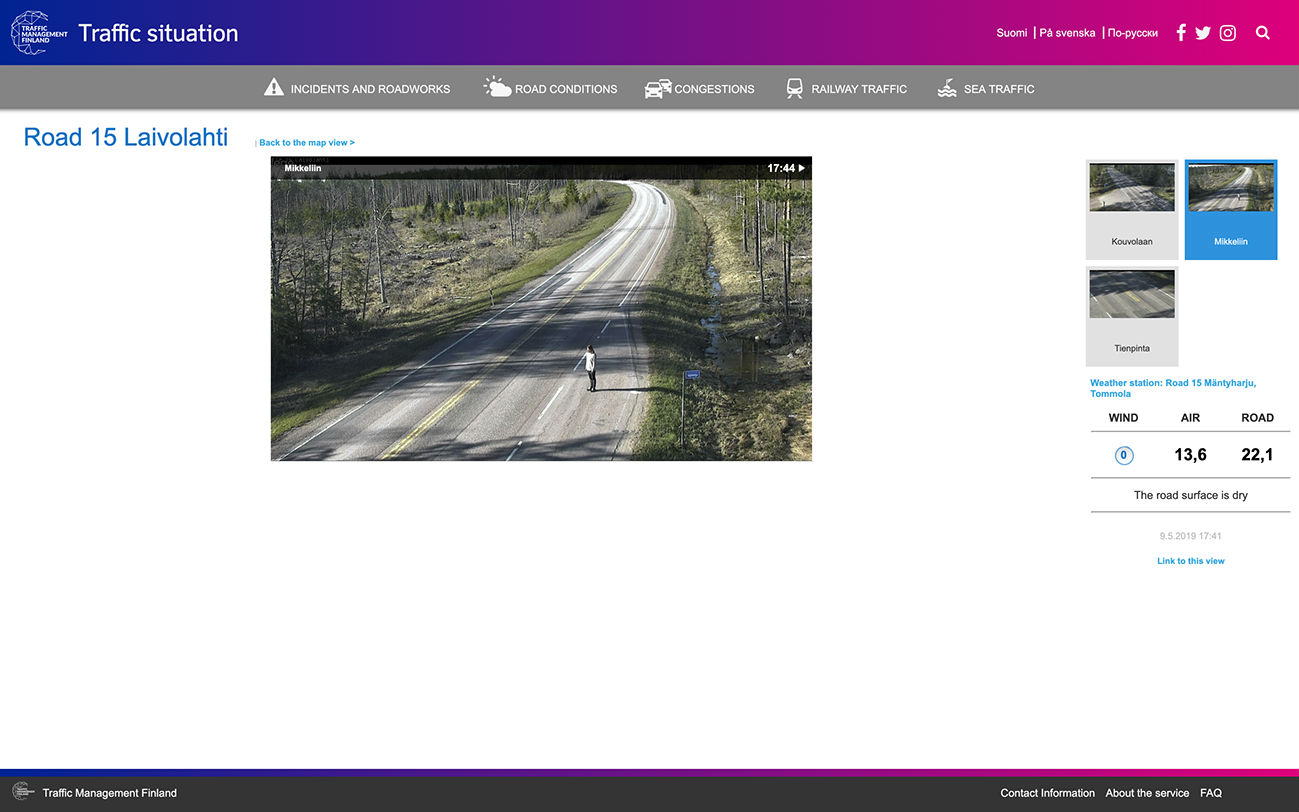Click the ship sea traffic icon

947,88
